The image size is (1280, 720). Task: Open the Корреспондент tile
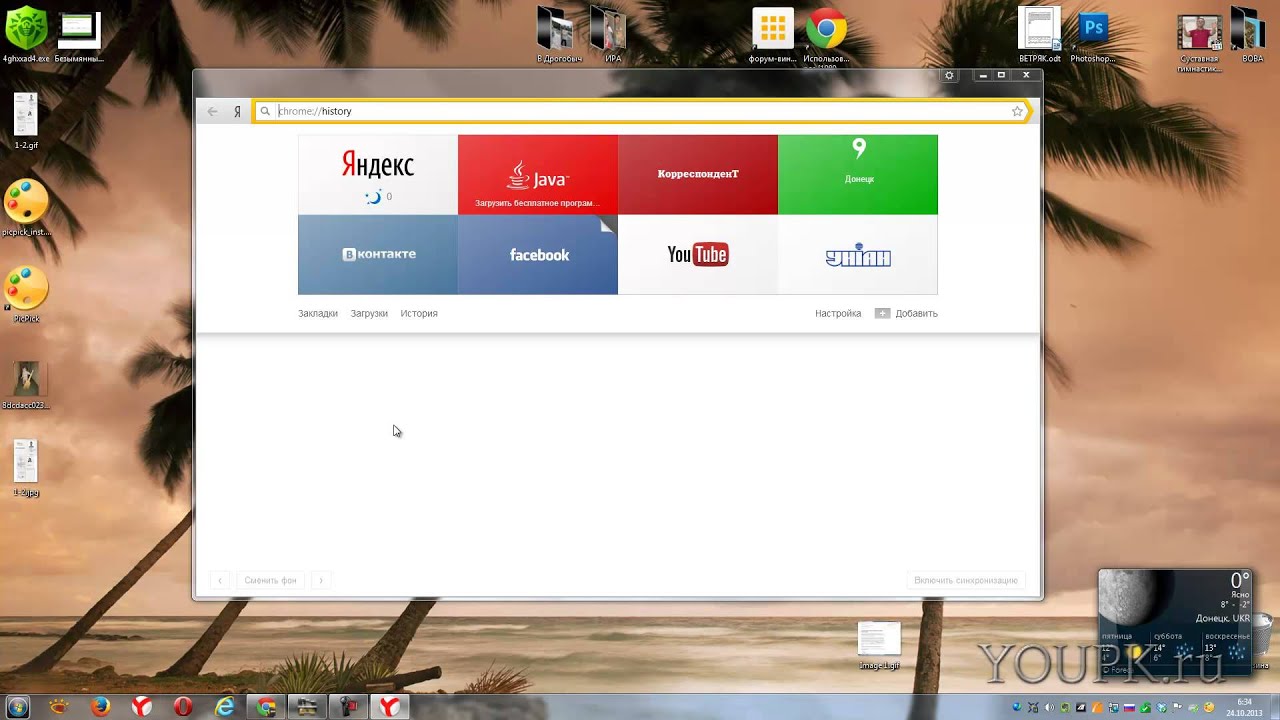click(698, 174)
